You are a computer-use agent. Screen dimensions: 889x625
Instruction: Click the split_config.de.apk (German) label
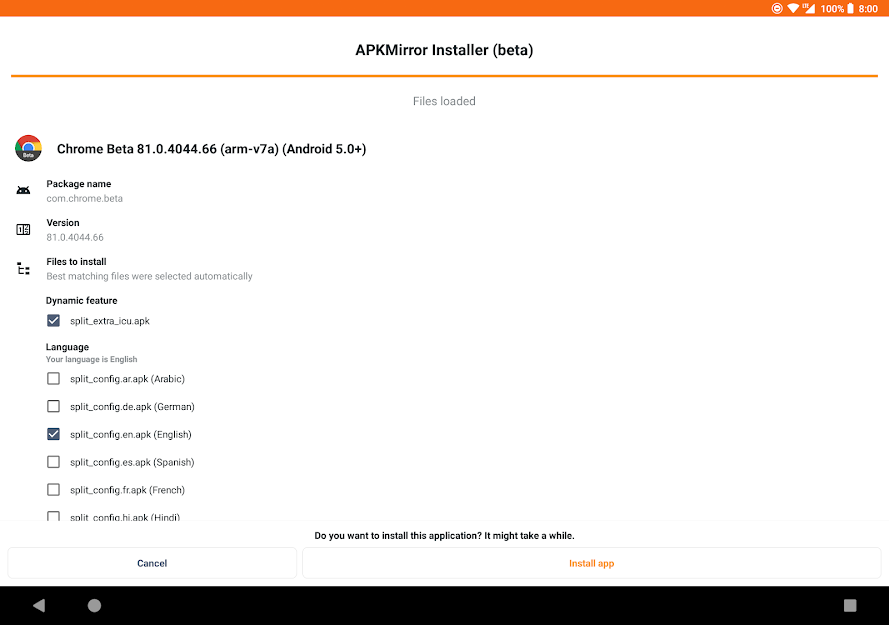[133, 407]
